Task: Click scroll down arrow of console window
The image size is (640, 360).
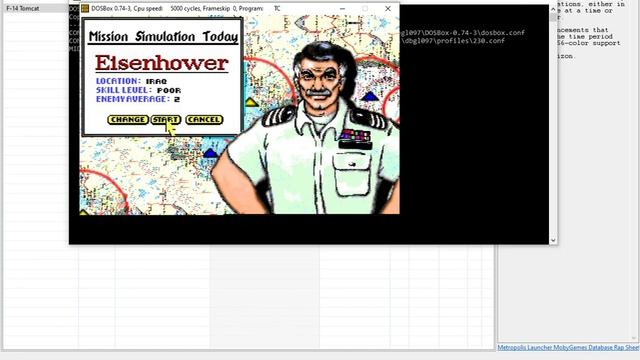Action: [x=553, y=240]
